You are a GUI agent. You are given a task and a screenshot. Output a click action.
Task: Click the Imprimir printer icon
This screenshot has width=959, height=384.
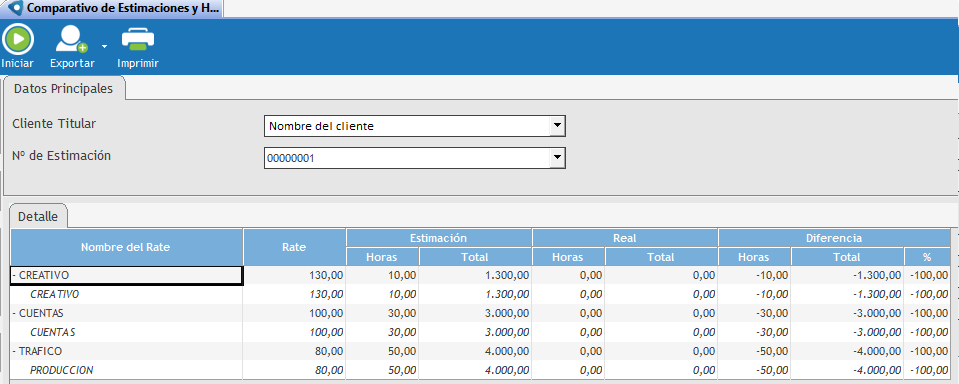click(138, 39)
